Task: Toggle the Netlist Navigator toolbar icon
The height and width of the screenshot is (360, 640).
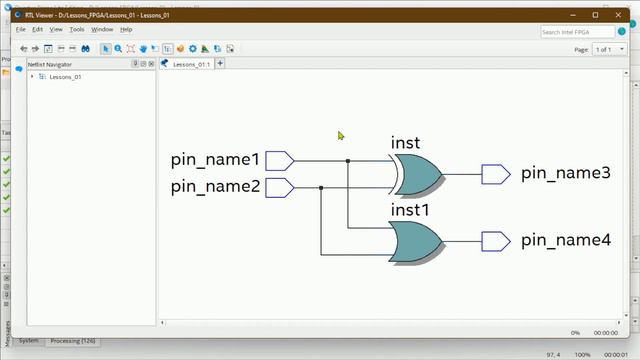Action: tap(168, 49)
